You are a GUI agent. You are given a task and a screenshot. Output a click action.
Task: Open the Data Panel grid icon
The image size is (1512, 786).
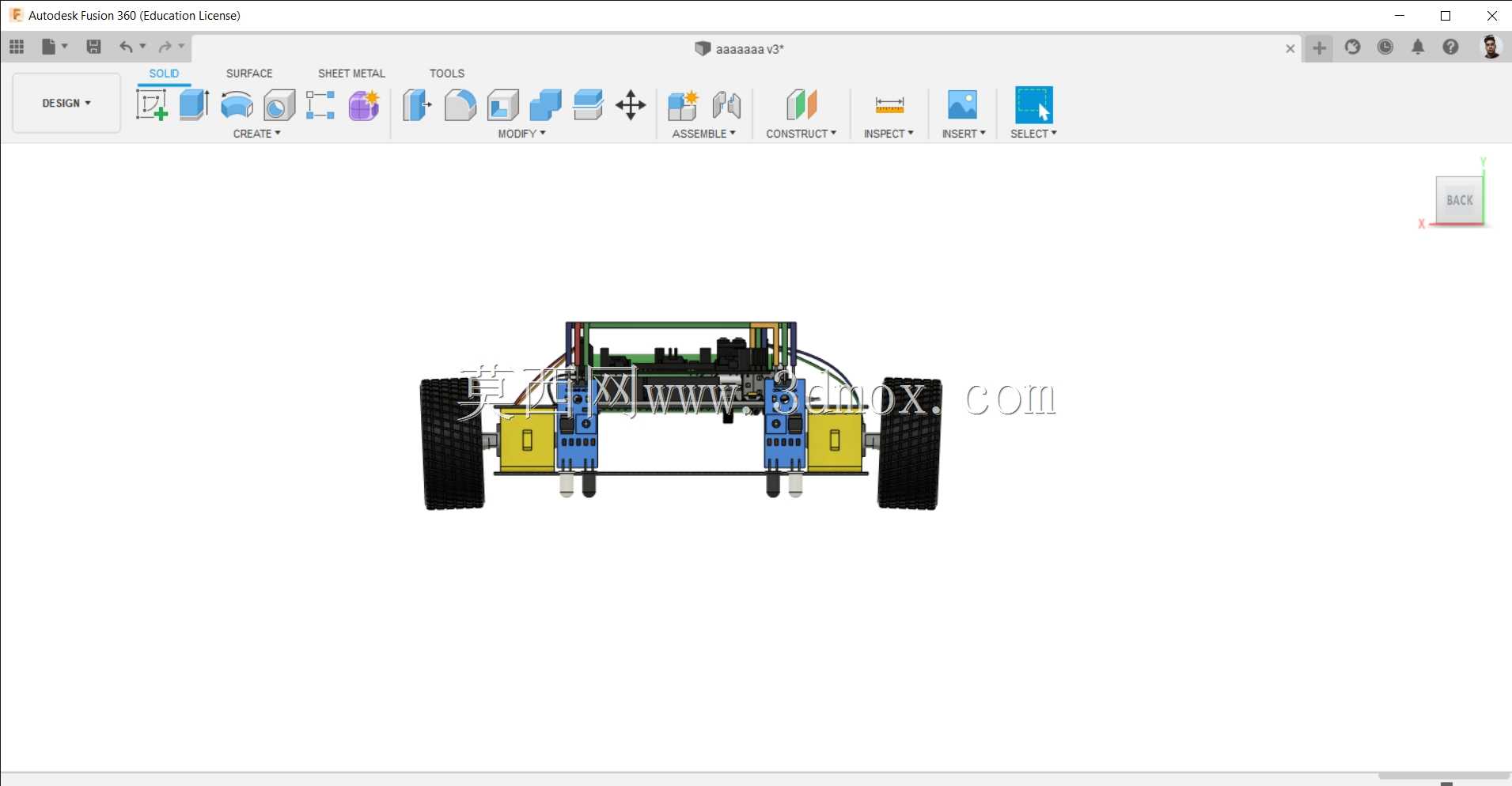pyautogui.click(x=17, y=47)
